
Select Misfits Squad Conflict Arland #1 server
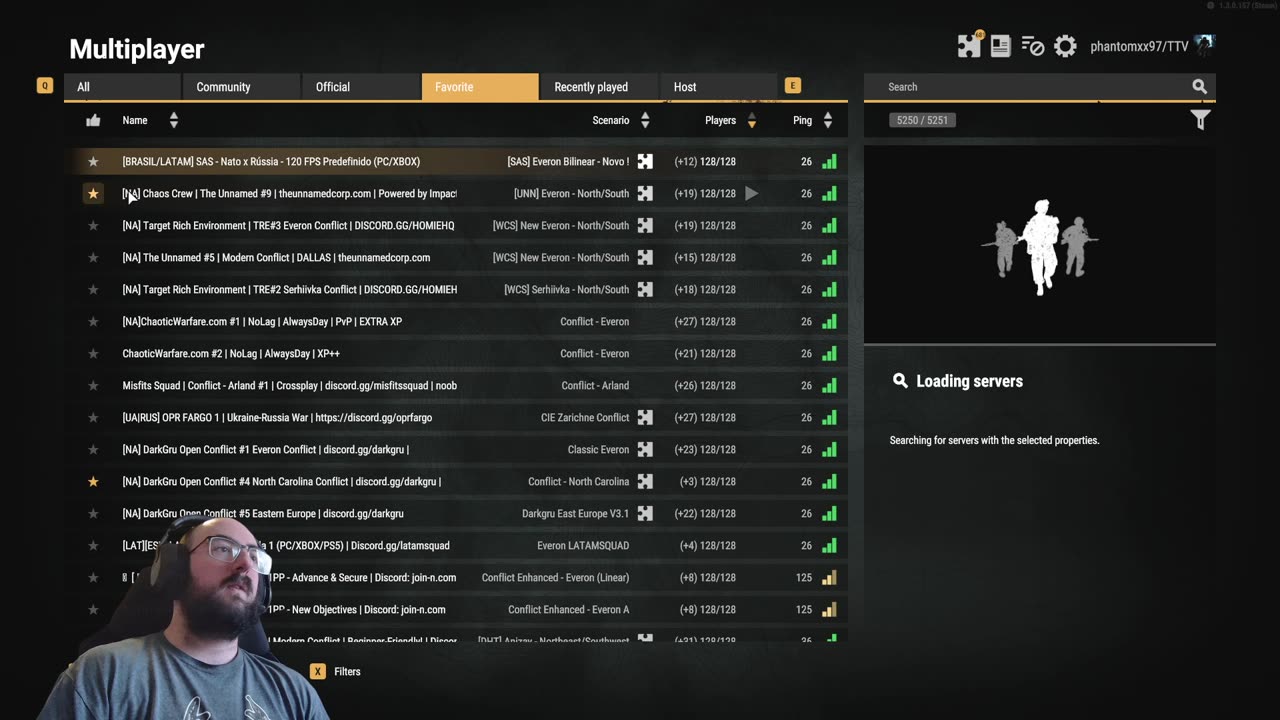coord(456,385)
